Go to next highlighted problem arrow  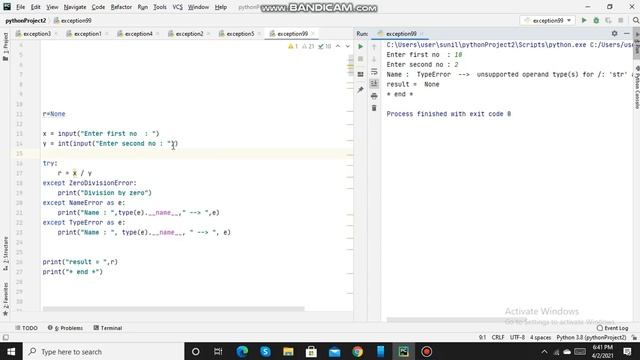click(347, 46)
